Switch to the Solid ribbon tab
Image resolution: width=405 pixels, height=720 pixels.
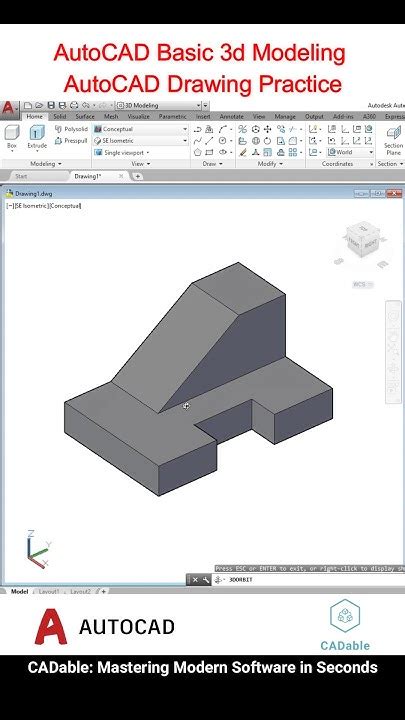[x=60, y=117]
